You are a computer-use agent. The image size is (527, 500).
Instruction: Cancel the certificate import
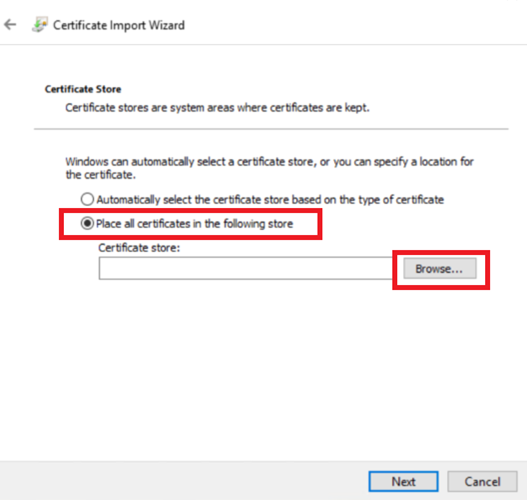(482, 482)
